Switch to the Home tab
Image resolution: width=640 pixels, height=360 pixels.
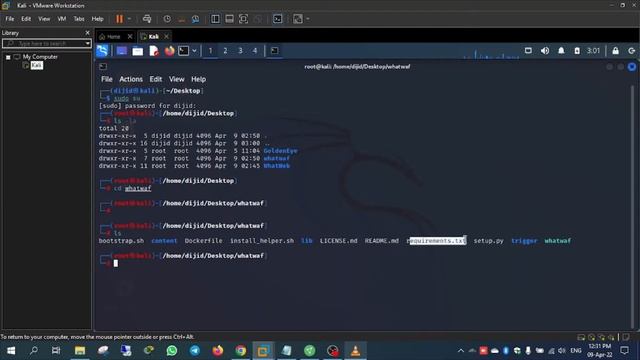113,37
